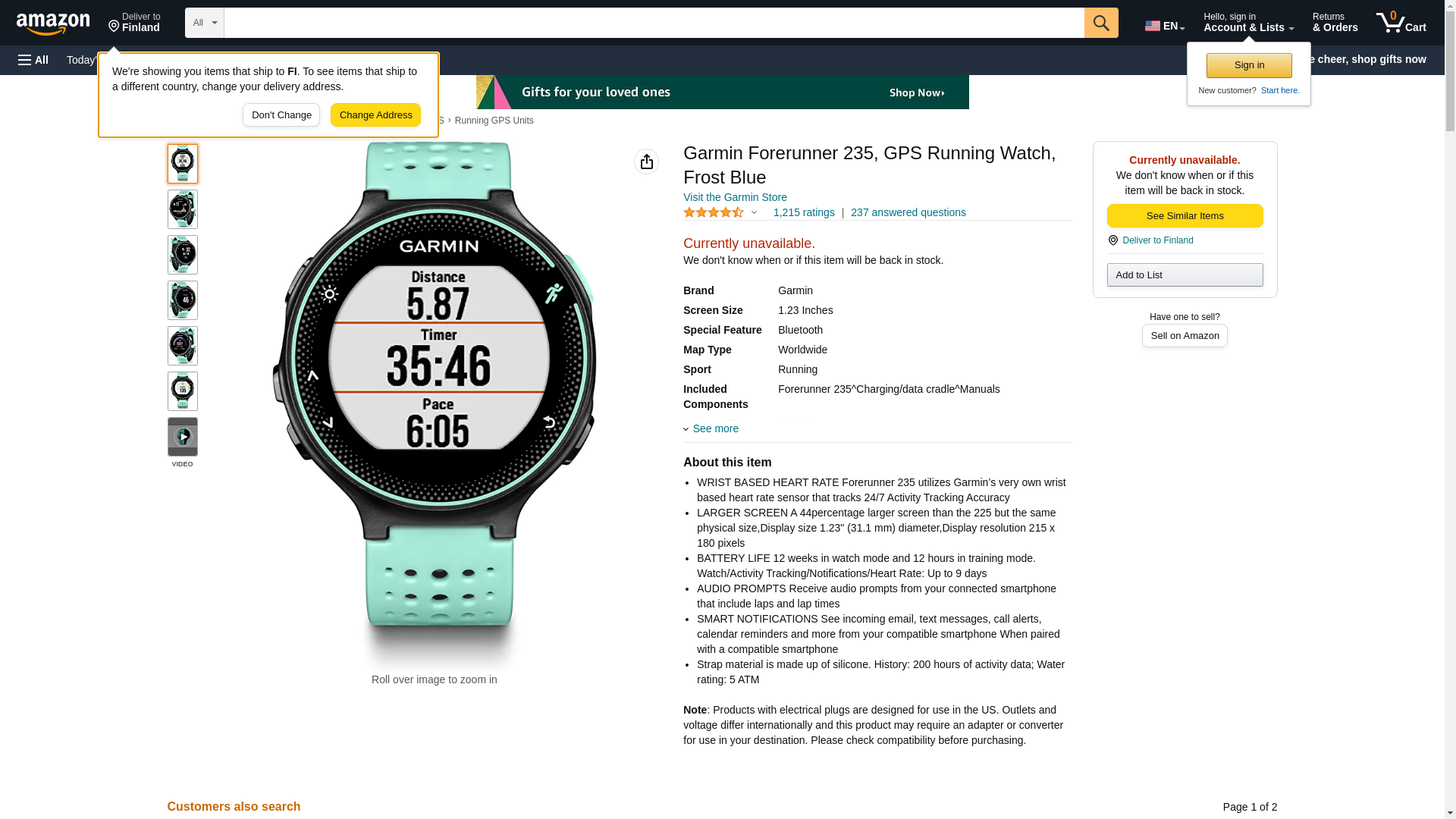Select the second watch thumbnail image

coord(182,209)
